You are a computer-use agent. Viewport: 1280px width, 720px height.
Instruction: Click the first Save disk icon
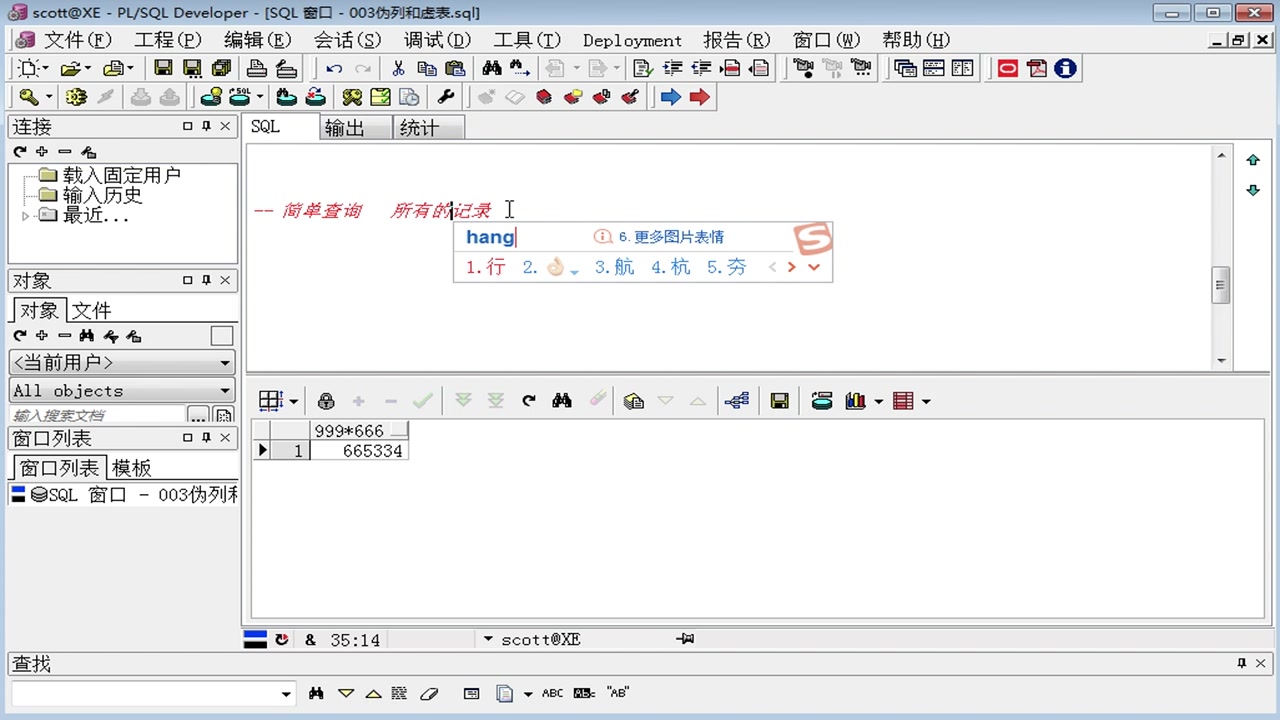(163, 68)
